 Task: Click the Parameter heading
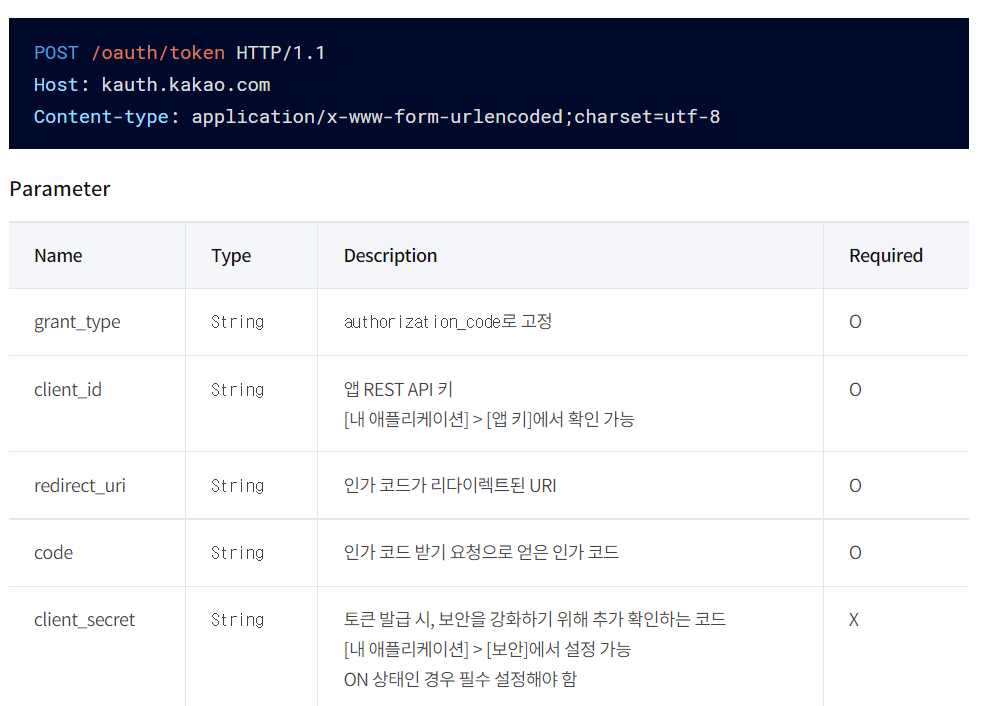tap(60, 189)
